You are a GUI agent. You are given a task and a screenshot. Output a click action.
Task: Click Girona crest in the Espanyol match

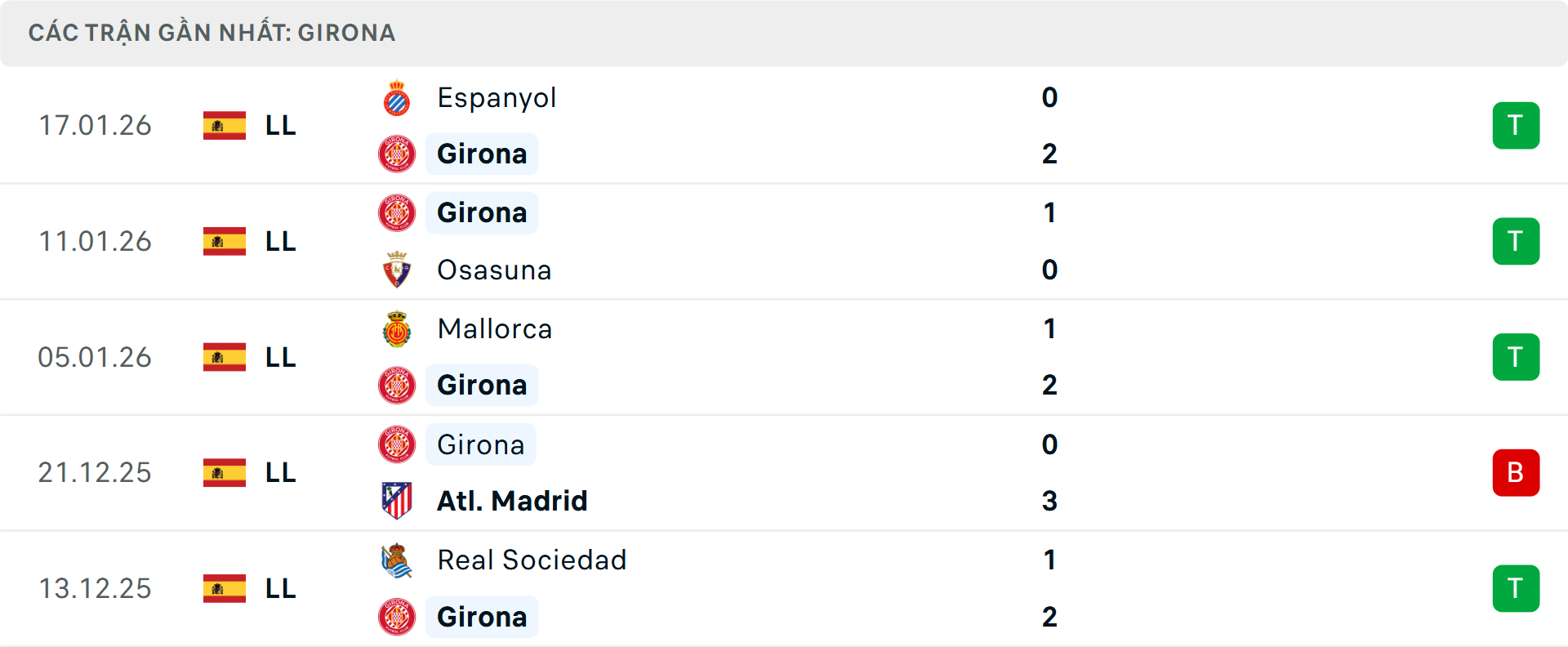(x=397, y=154)
